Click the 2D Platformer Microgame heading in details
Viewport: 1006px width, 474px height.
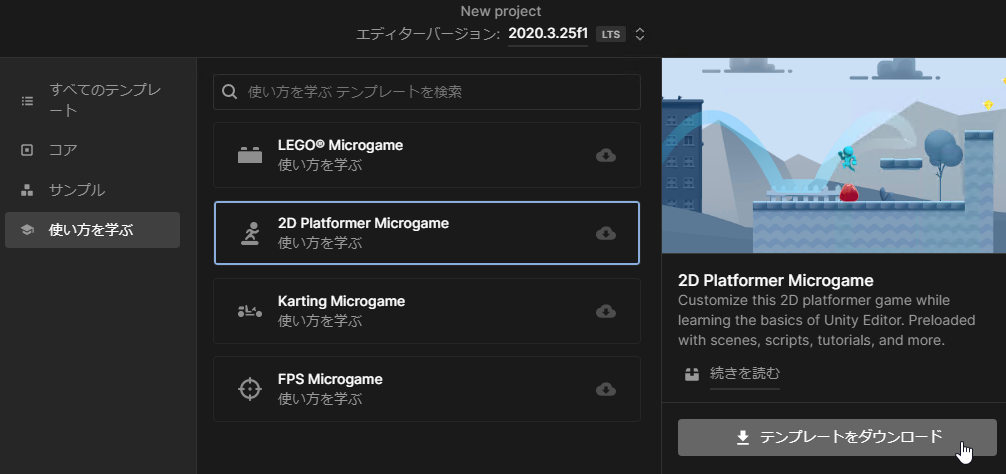(776, 281)
